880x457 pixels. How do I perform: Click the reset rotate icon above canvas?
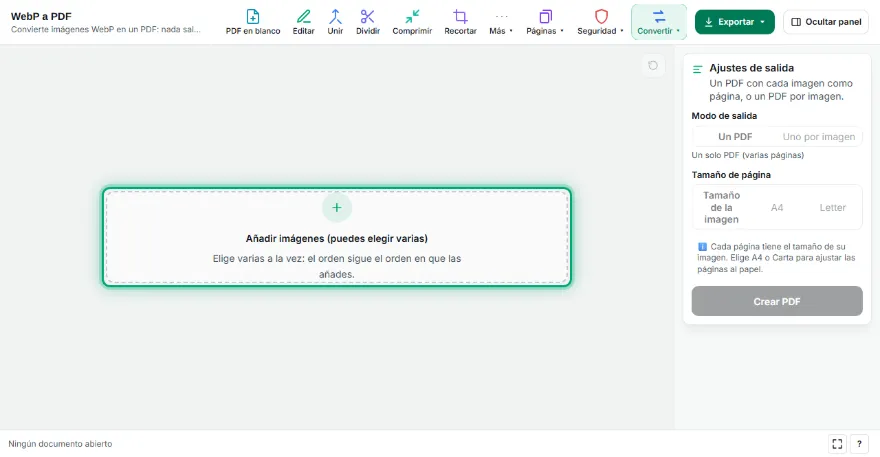653,65
